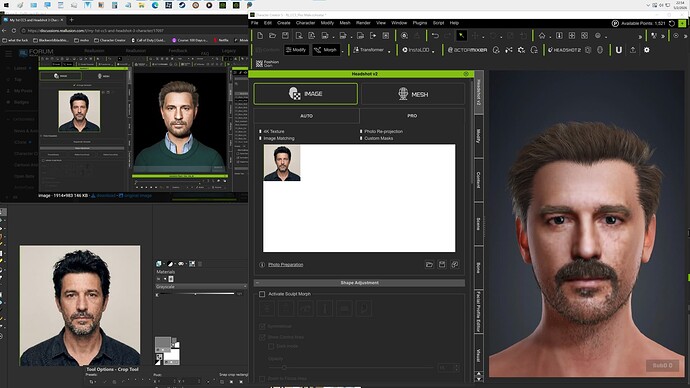Expand the toolbar overflow double chevron
Viewport: 690px width, 388px height.
(x=640, y=37)
